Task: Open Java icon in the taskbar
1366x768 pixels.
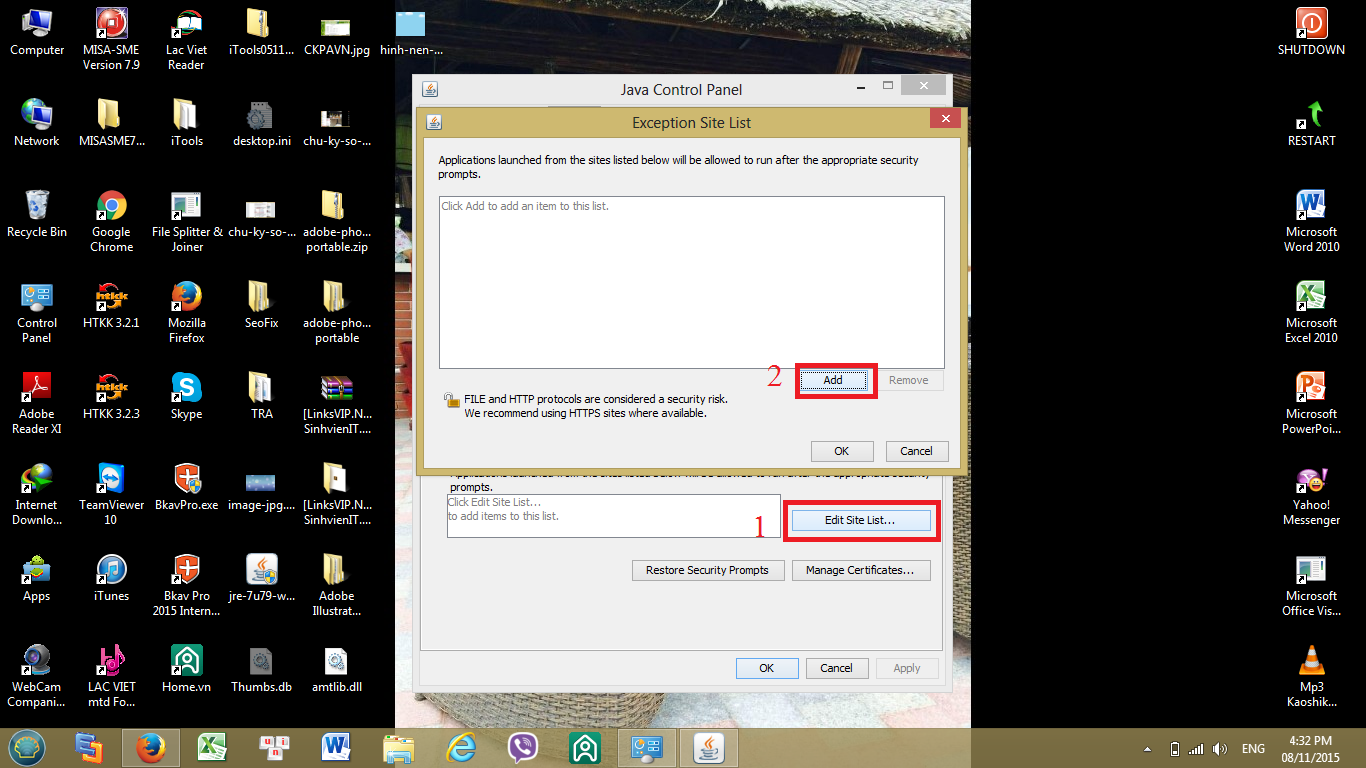Action: 709,747
